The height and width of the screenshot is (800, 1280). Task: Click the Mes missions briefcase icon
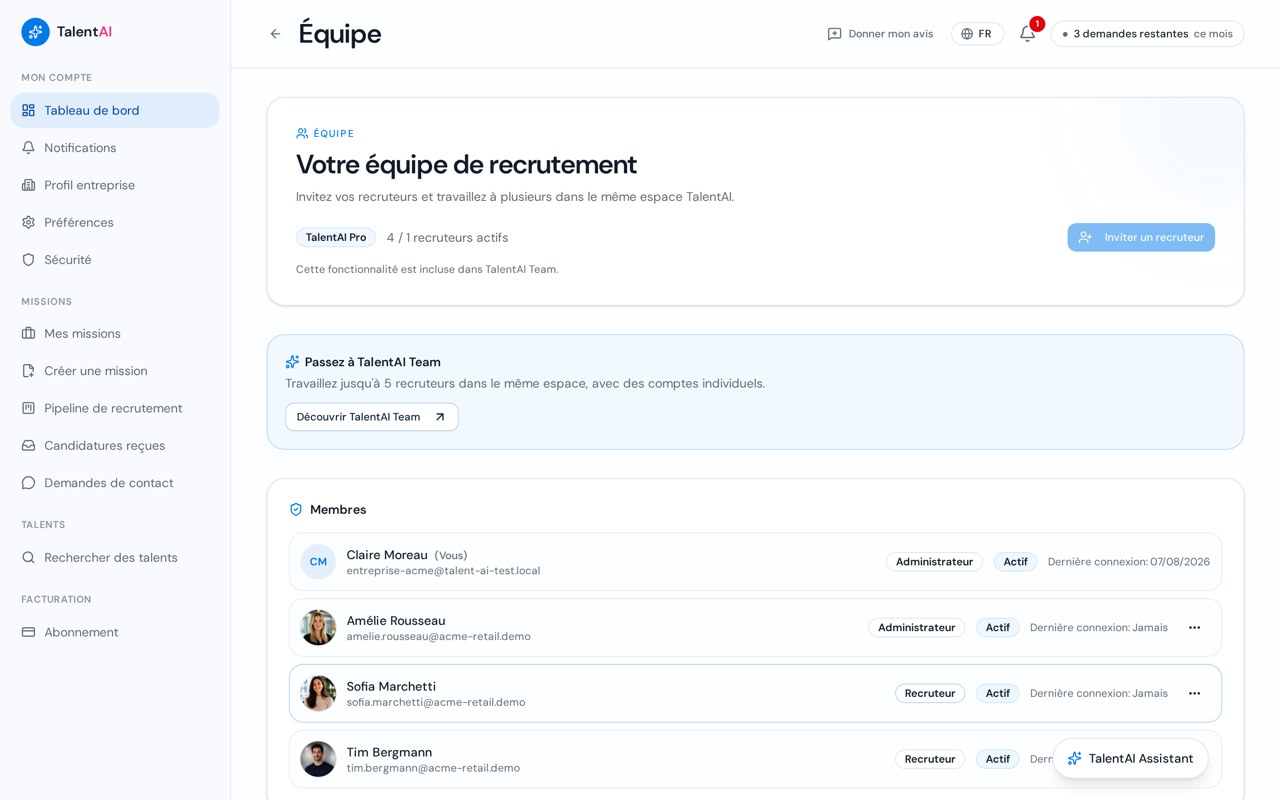coord(28,334)
